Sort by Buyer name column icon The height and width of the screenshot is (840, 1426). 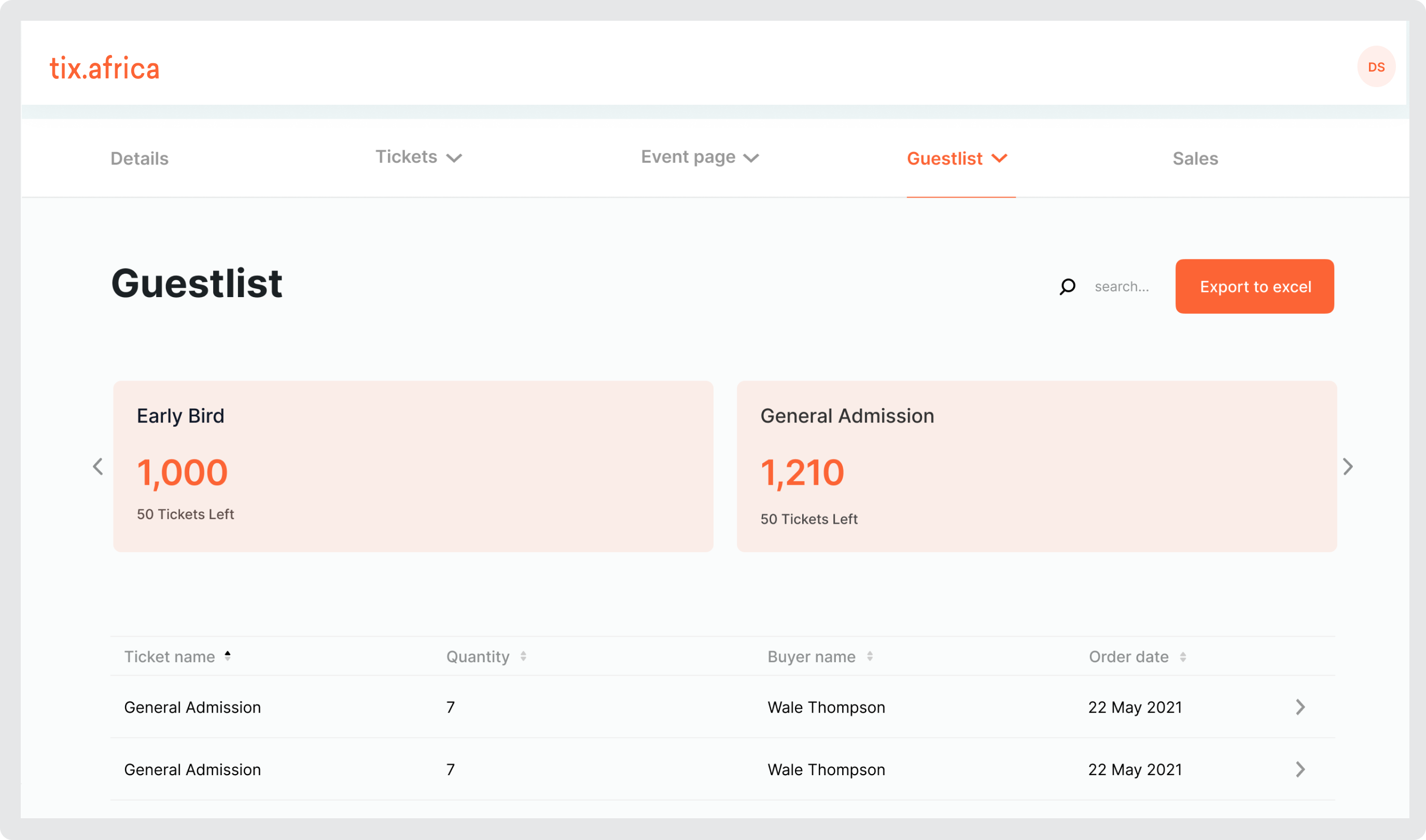tap(870, 656)
